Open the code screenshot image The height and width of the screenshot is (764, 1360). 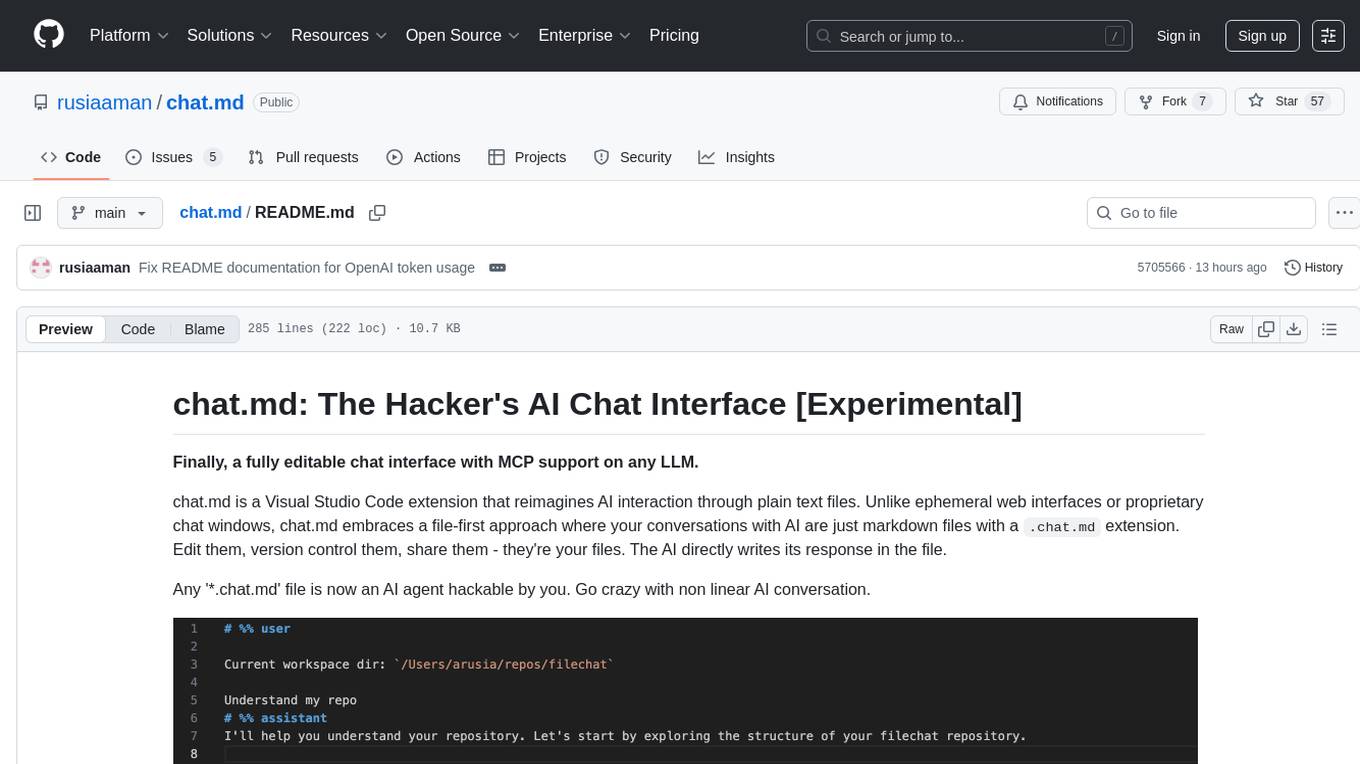tap(685, 691)
